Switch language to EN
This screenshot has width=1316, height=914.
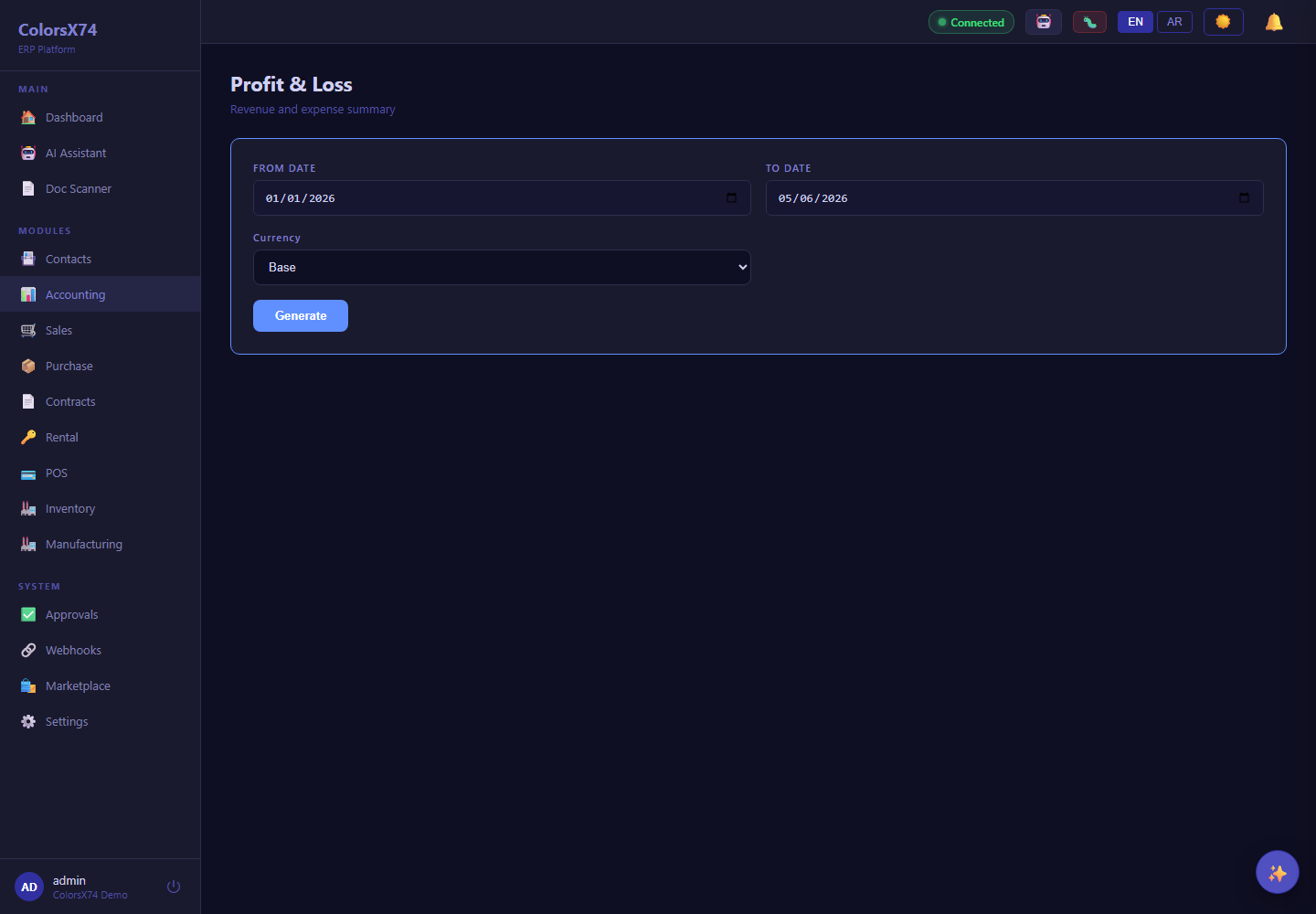(1136, 22)
